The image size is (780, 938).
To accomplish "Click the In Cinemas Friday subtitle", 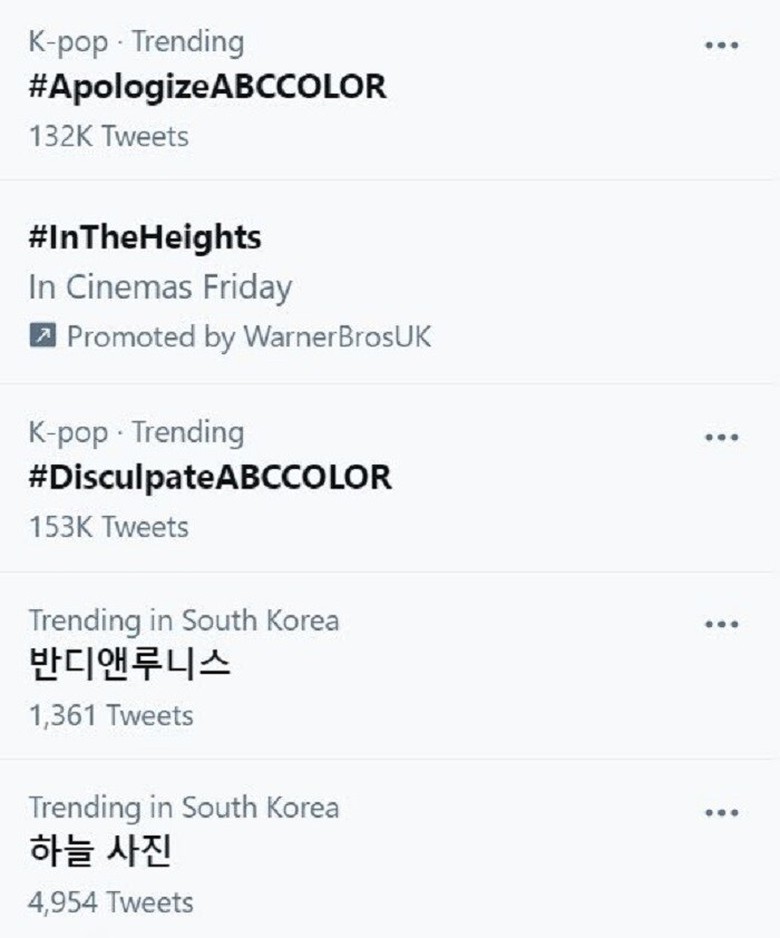I will [160, 287].
